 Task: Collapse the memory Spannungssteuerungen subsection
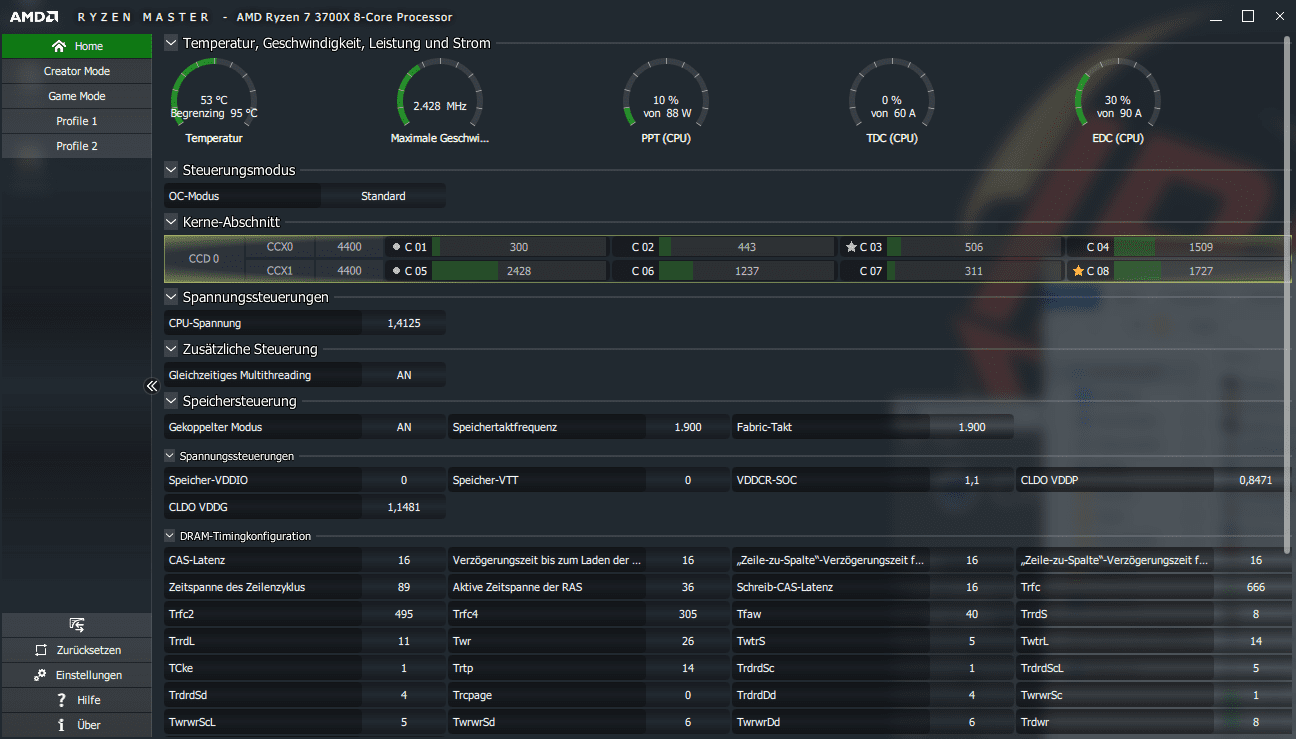[x=171, y=456]
